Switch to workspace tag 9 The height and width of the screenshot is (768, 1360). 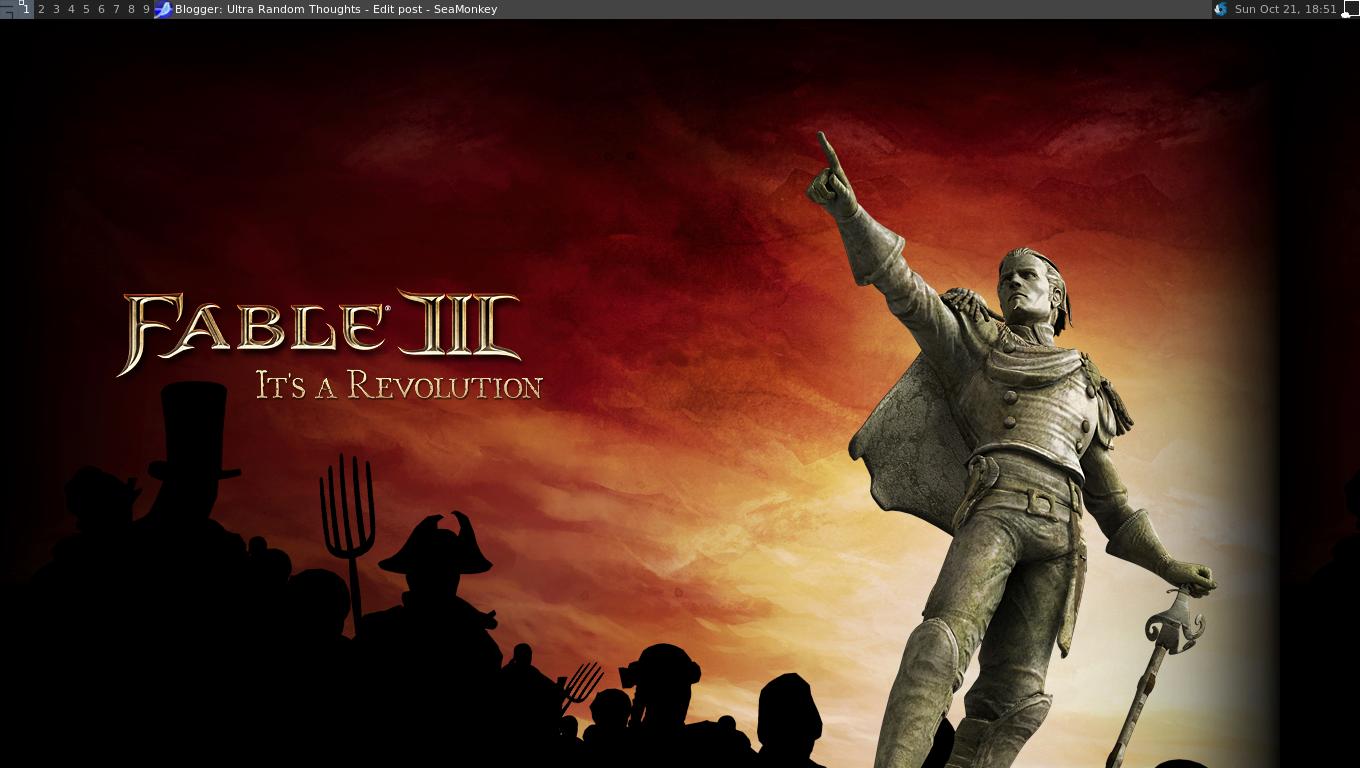146,9
